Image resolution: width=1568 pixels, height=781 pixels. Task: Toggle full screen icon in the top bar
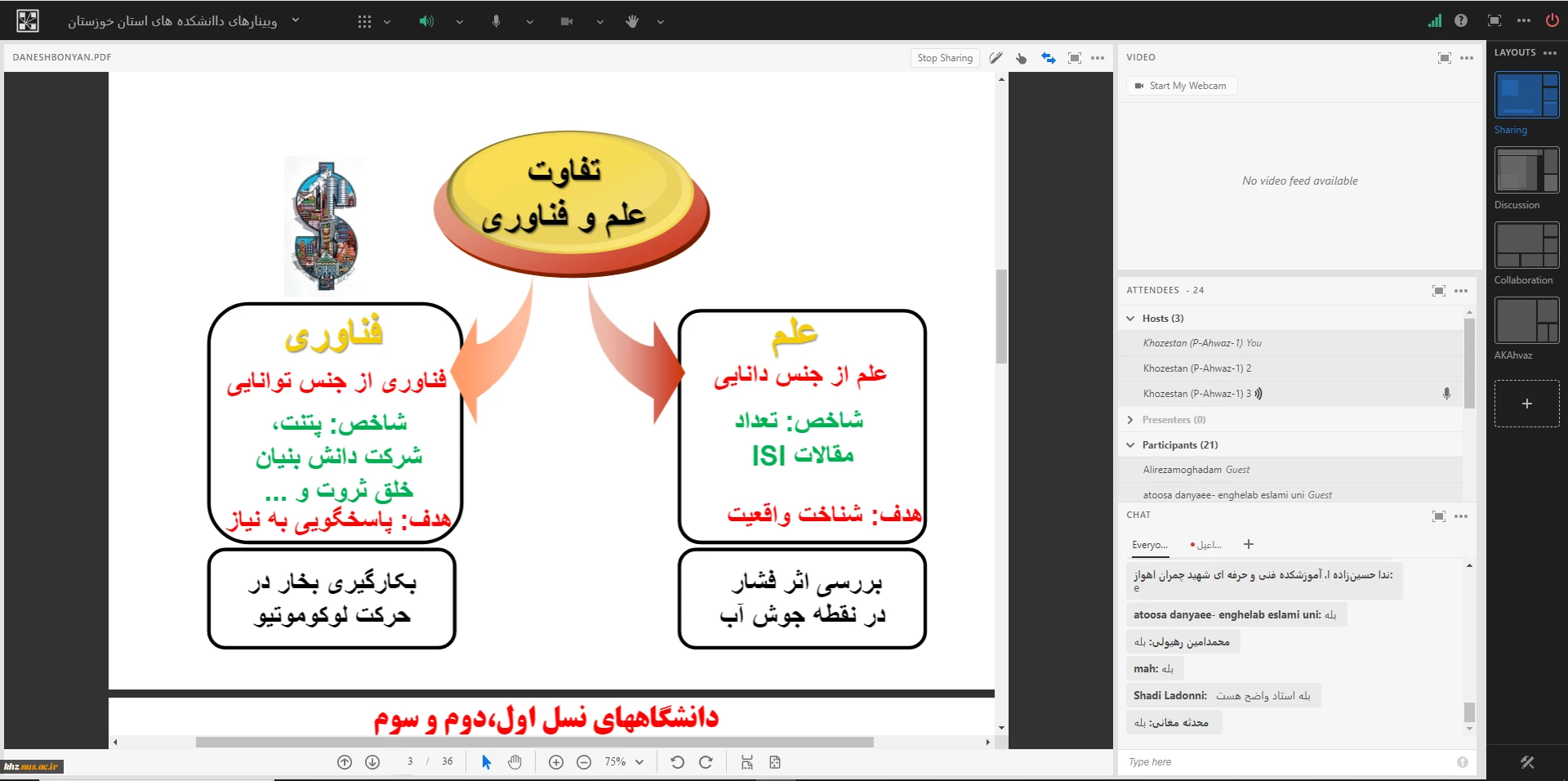(x=1494, y=20)
